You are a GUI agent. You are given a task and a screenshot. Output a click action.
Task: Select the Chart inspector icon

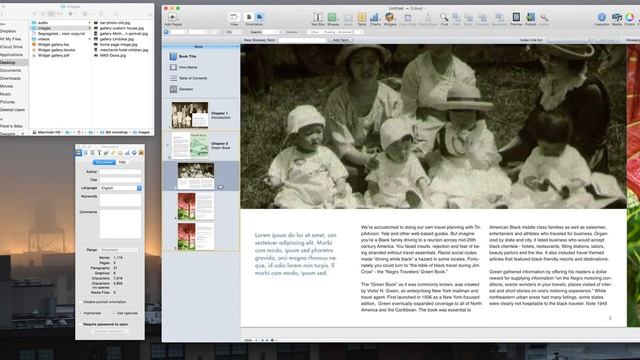[x=127, y=153]
